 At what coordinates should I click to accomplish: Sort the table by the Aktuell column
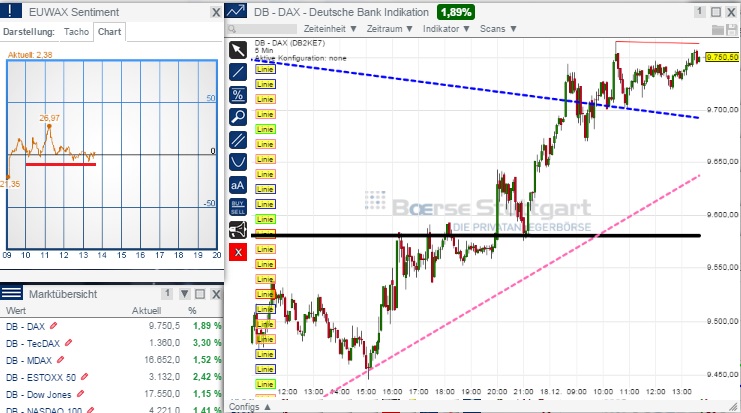point(146,310)
